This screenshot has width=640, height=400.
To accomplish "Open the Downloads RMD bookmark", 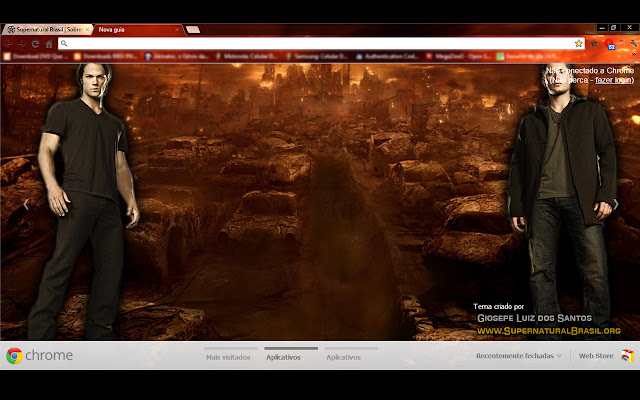I will tap(106, 56).
